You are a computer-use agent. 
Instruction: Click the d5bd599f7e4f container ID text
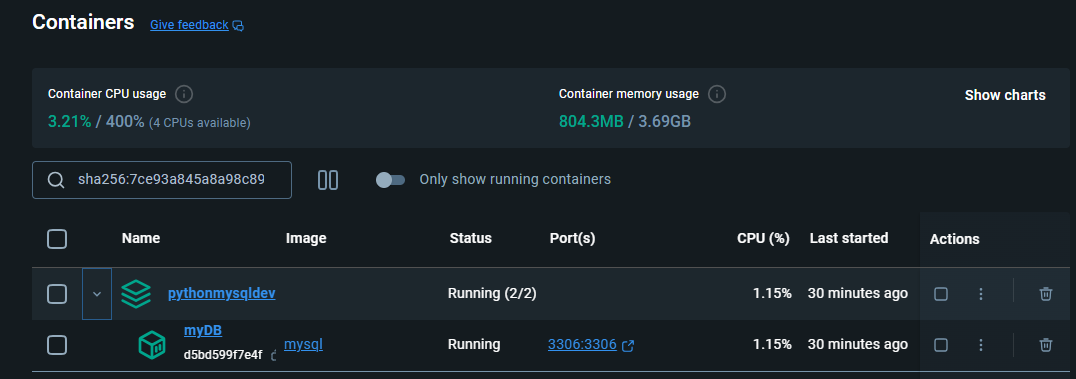(x=223, y=355)
